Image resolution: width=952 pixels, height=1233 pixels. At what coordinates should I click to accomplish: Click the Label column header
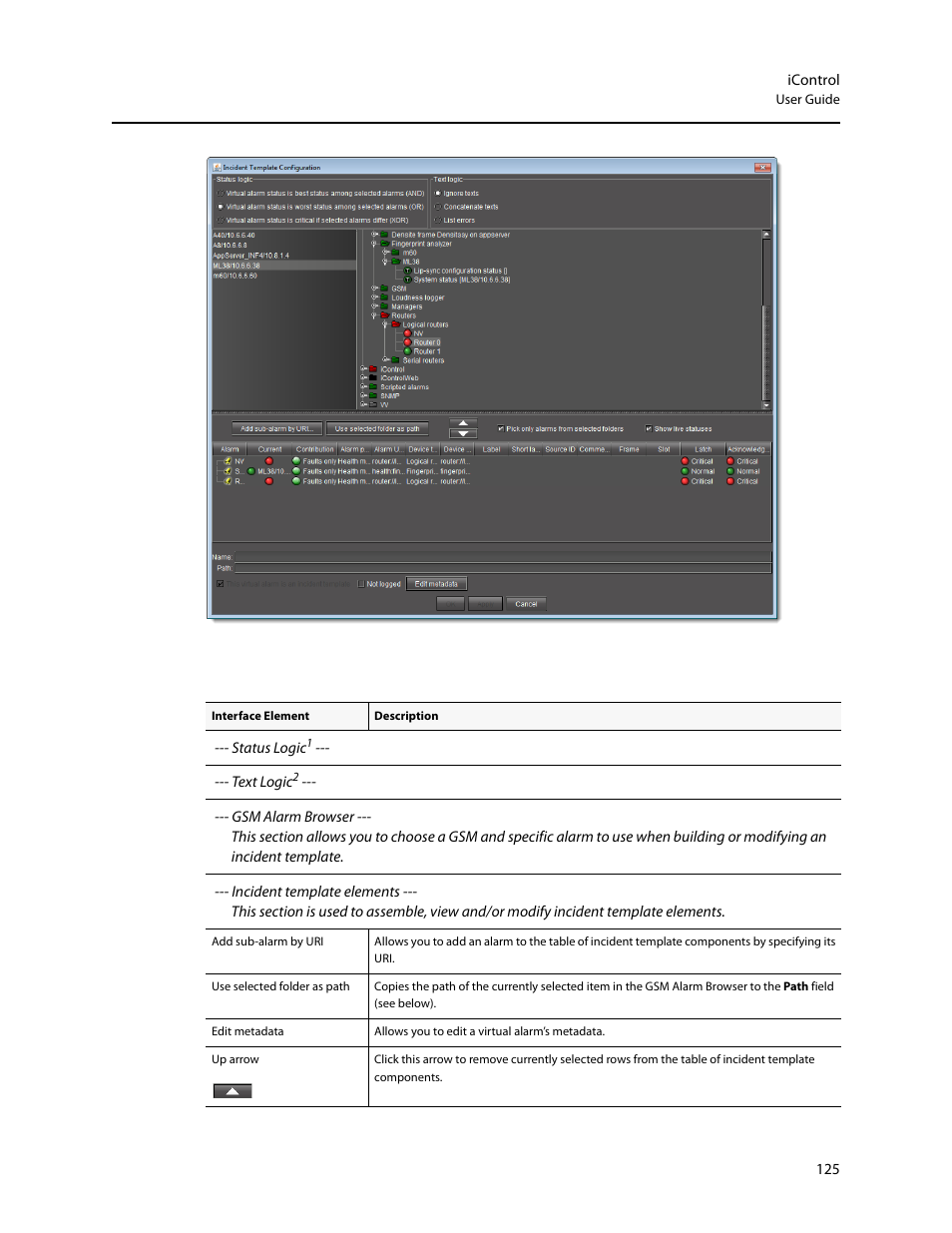coord(492,449)
